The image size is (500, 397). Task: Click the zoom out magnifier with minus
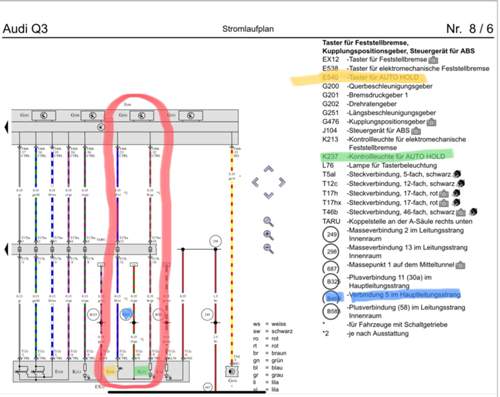(x=268, y=248)
